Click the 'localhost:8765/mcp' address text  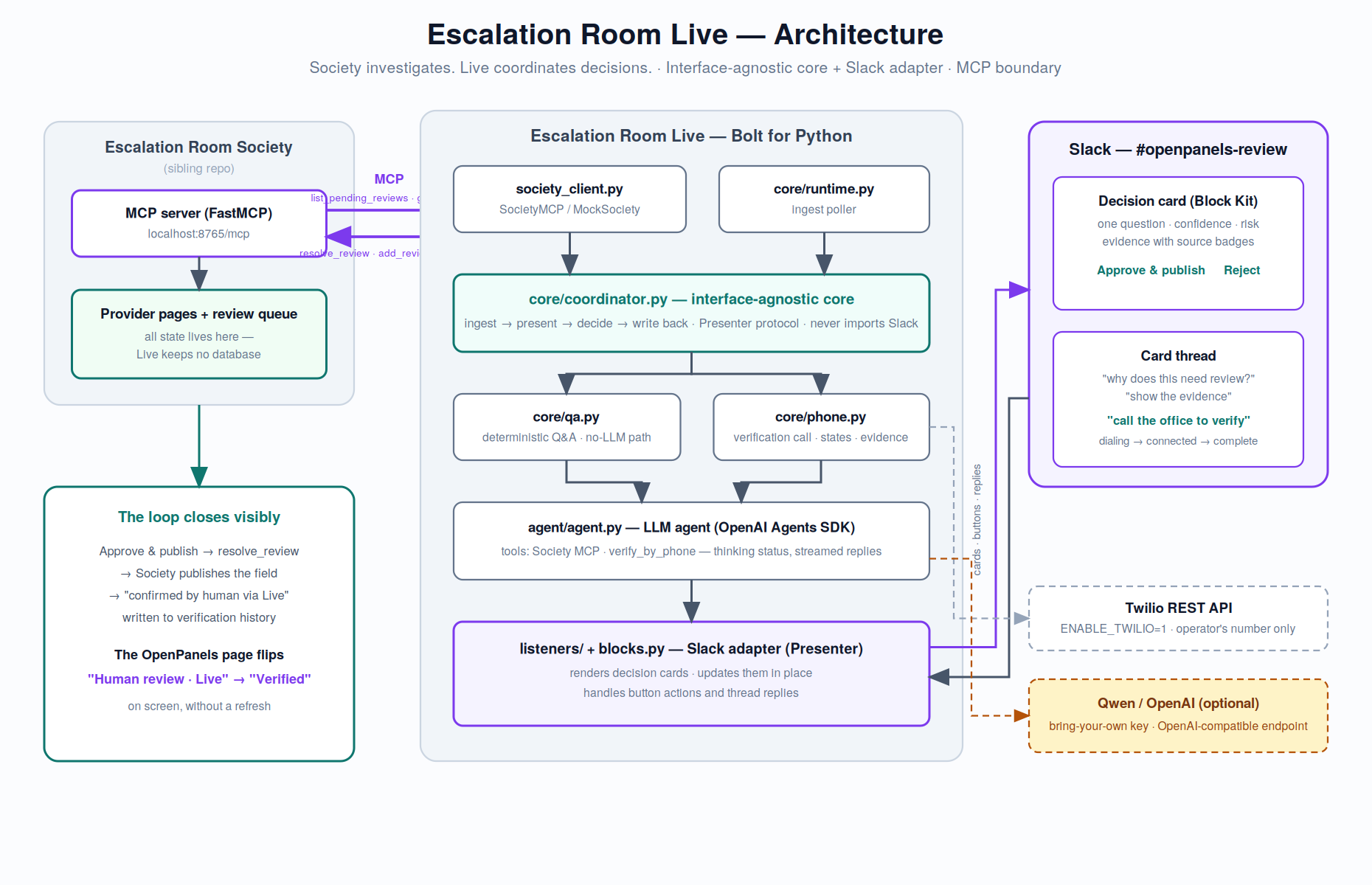pyautogui.click(x=198, y=234)
